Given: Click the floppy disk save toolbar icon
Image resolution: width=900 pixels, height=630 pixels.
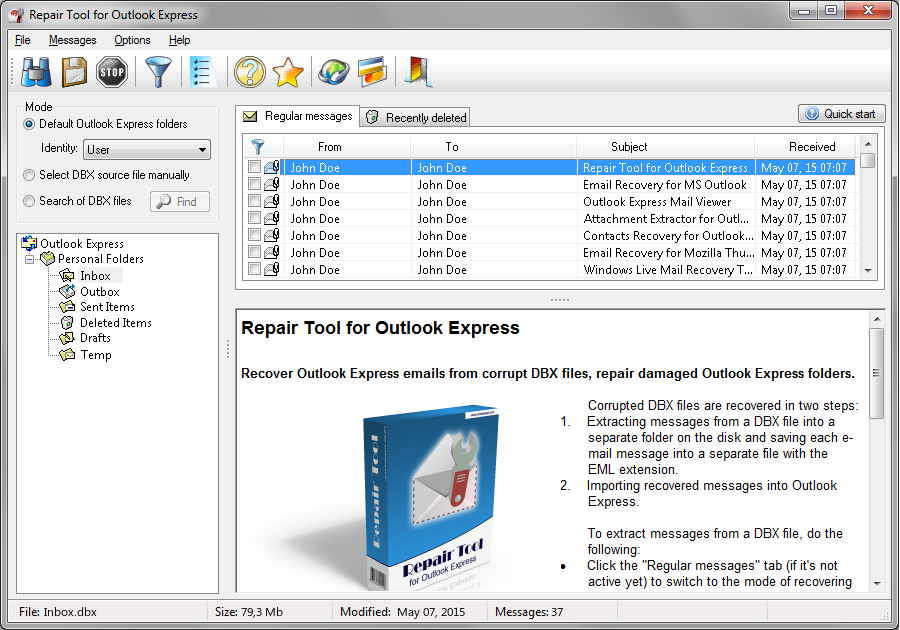Looking at the screenshot, I should pos(74,72).
